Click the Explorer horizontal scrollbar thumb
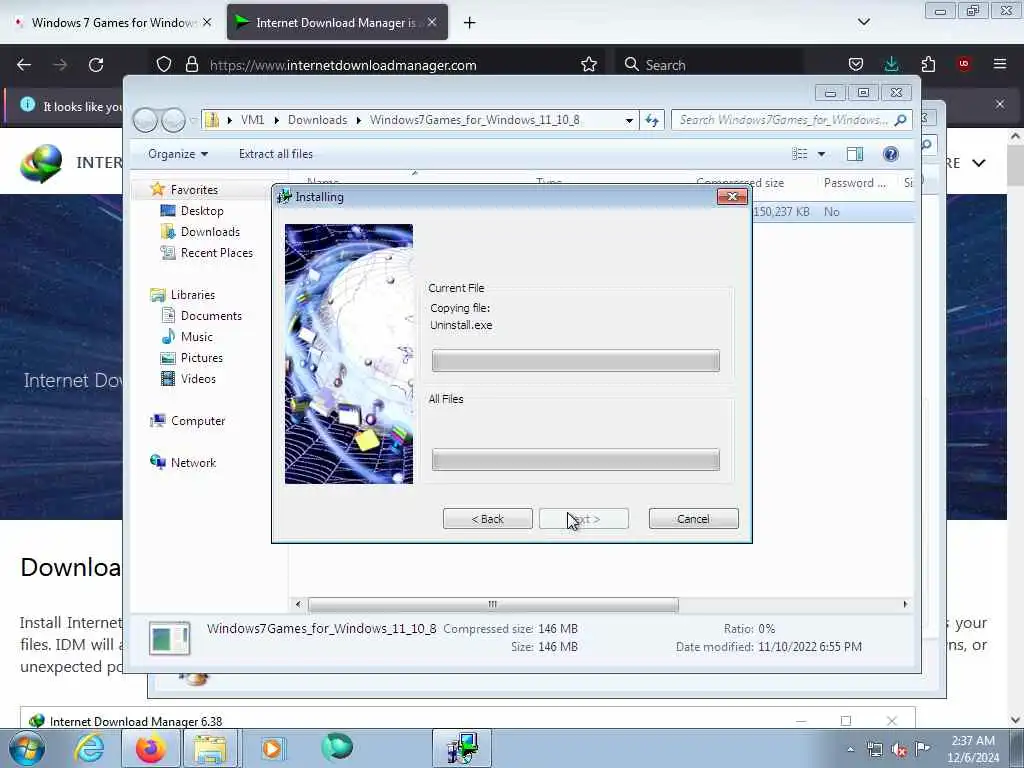 pos(493,605)
